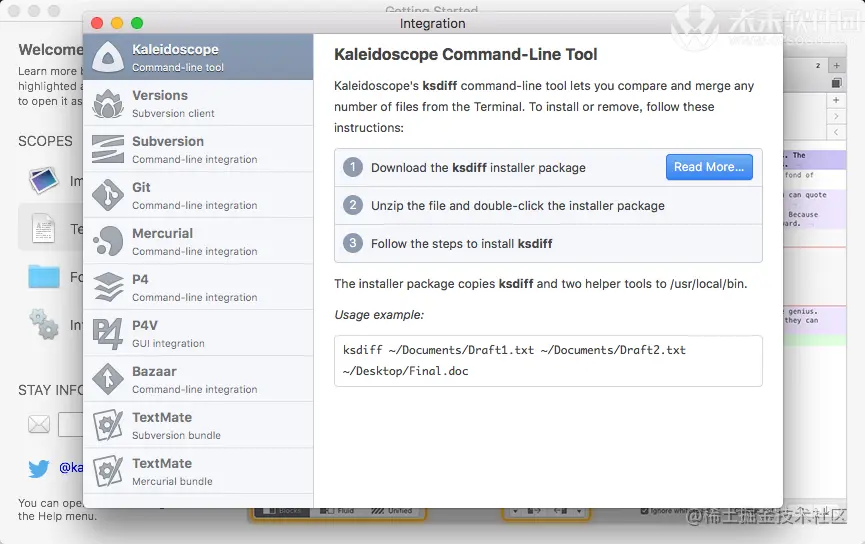Screen dimensions: 865x544
Task: Jump to previous change with left chevron
Action: [x=836, y=132]
